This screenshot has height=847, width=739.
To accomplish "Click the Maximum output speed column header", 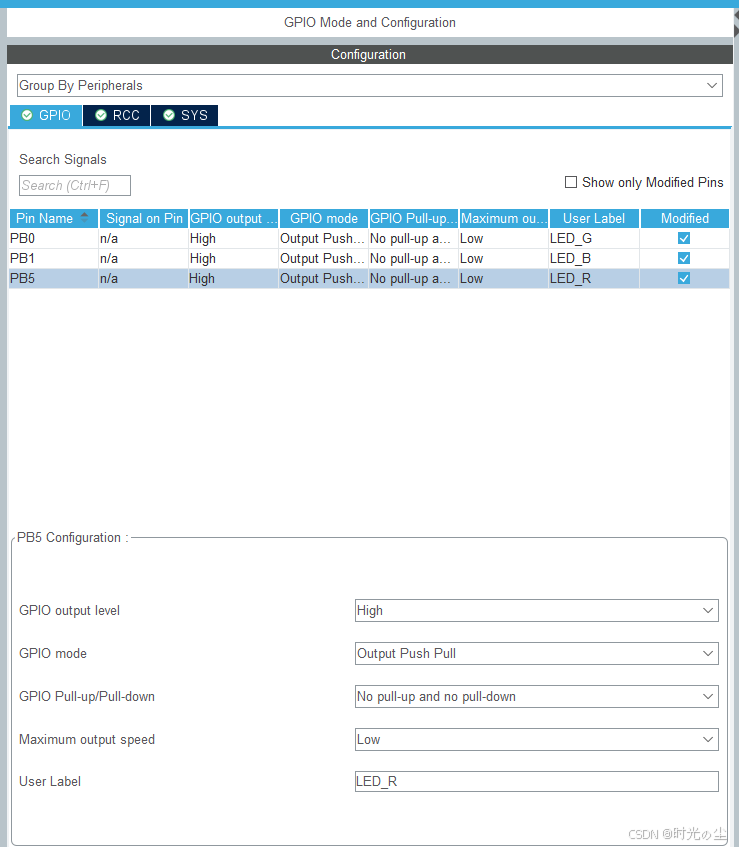I will [x=504, y=218].
